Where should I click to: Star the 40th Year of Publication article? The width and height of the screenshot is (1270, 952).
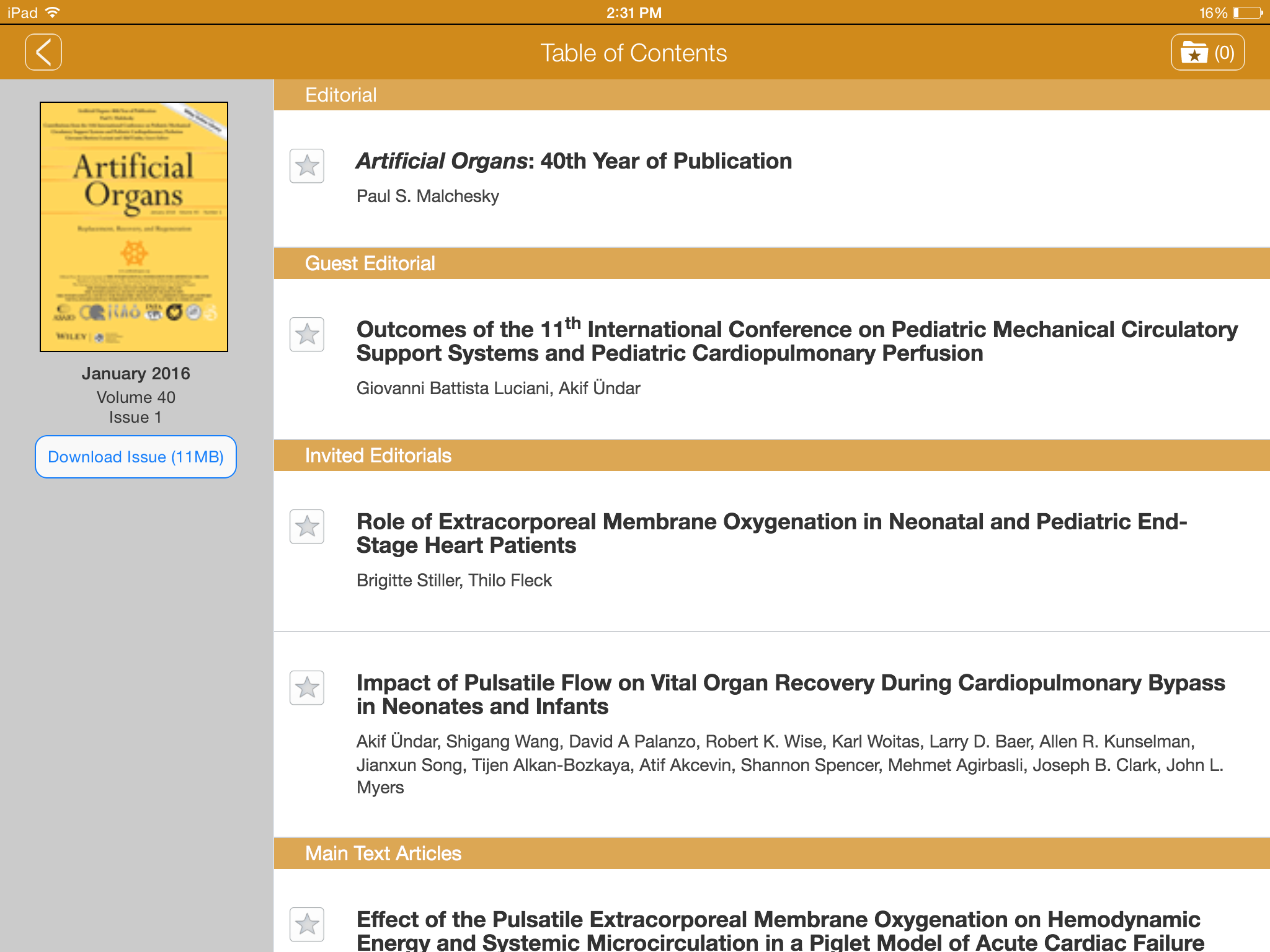point(307,166)
